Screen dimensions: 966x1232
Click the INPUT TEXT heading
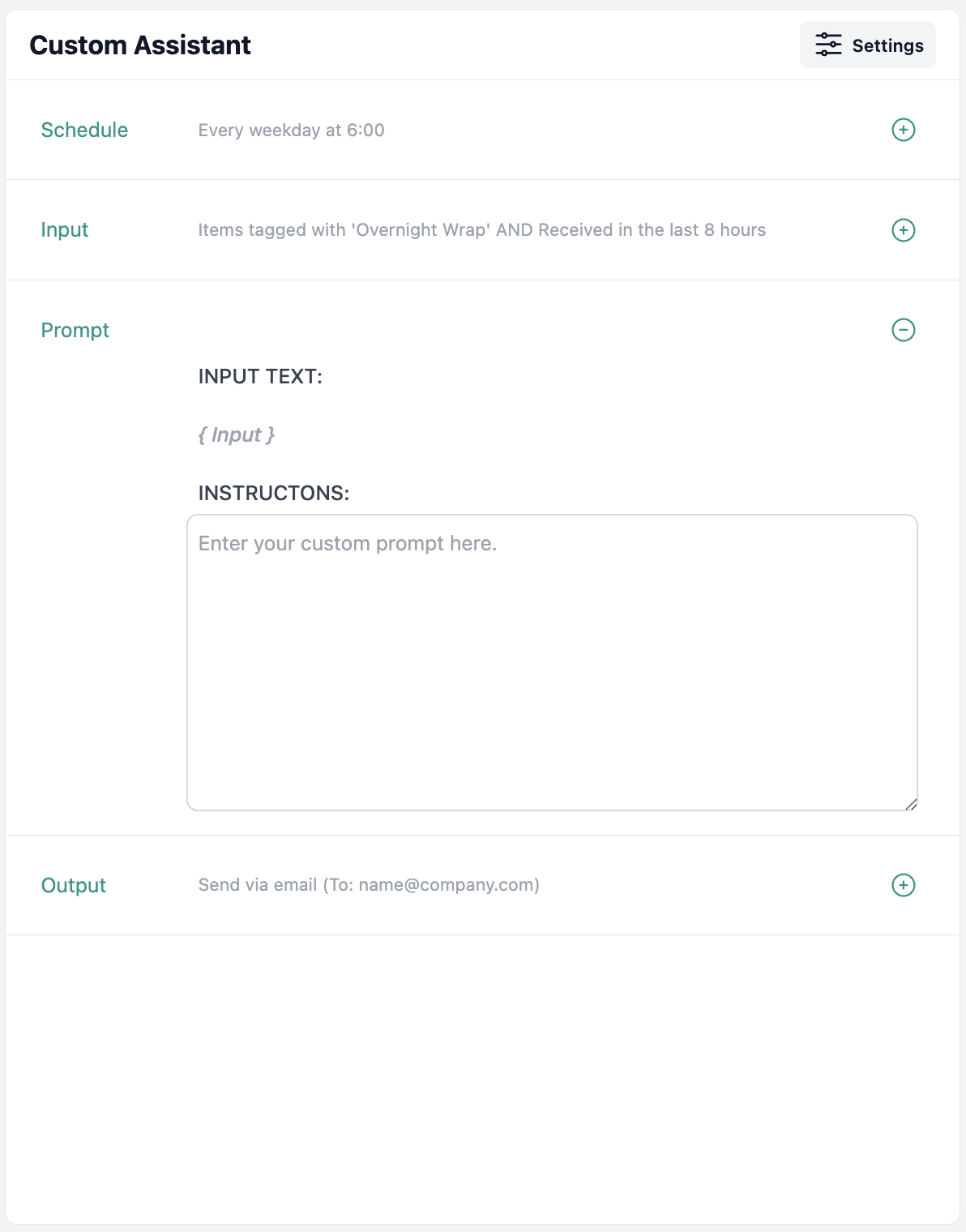tap(260, 376)
